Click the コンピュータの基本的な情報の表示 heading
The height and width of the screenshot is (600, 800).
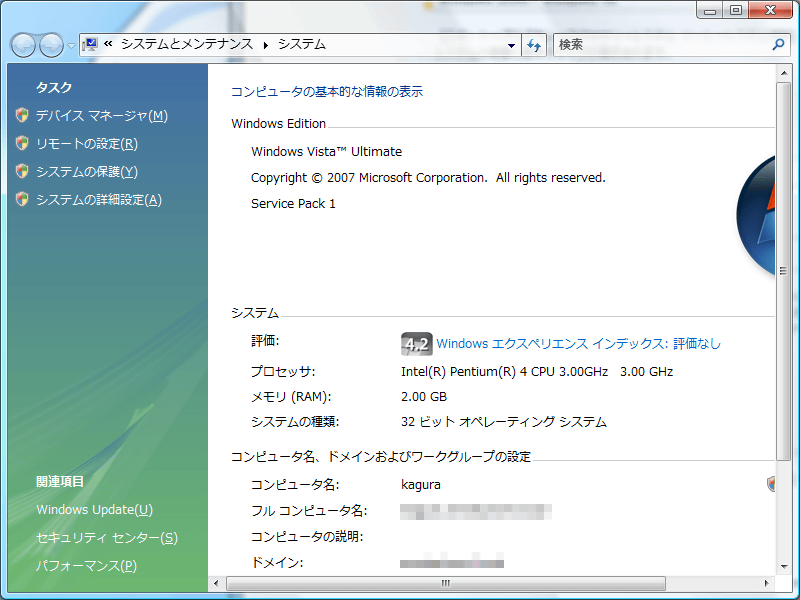pyautogui.click(x=327, y=92)
